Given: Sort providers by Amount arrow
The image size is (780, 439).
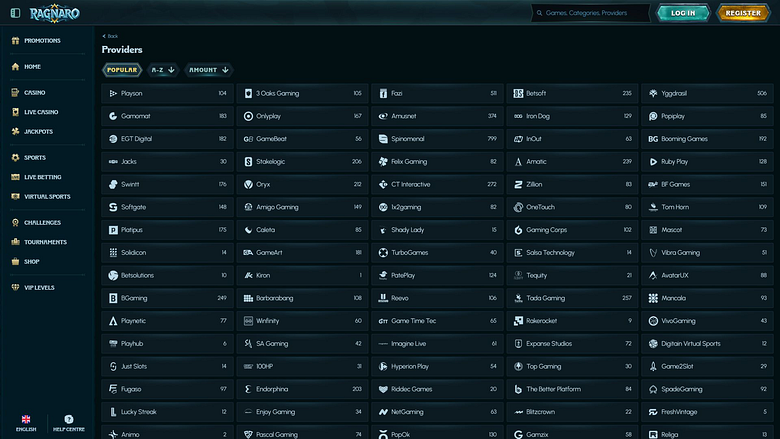Looking at the screenshot, I should pyautogui.click(x=225, y=70).
